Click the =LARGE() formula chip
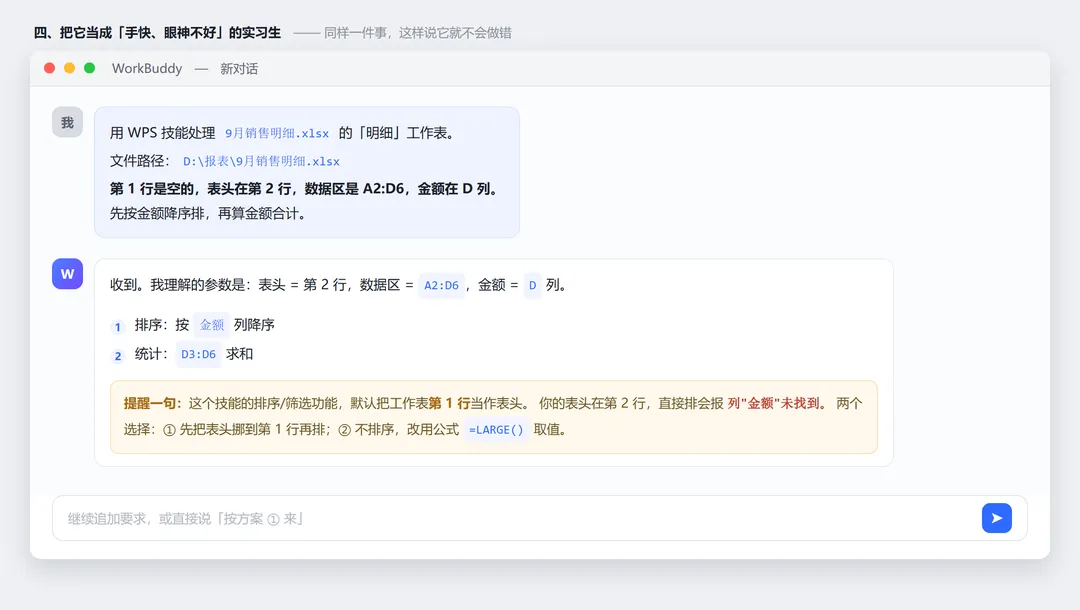This screenshot has height=610, width=1080. pyautogui.click(x=496, y=430)
